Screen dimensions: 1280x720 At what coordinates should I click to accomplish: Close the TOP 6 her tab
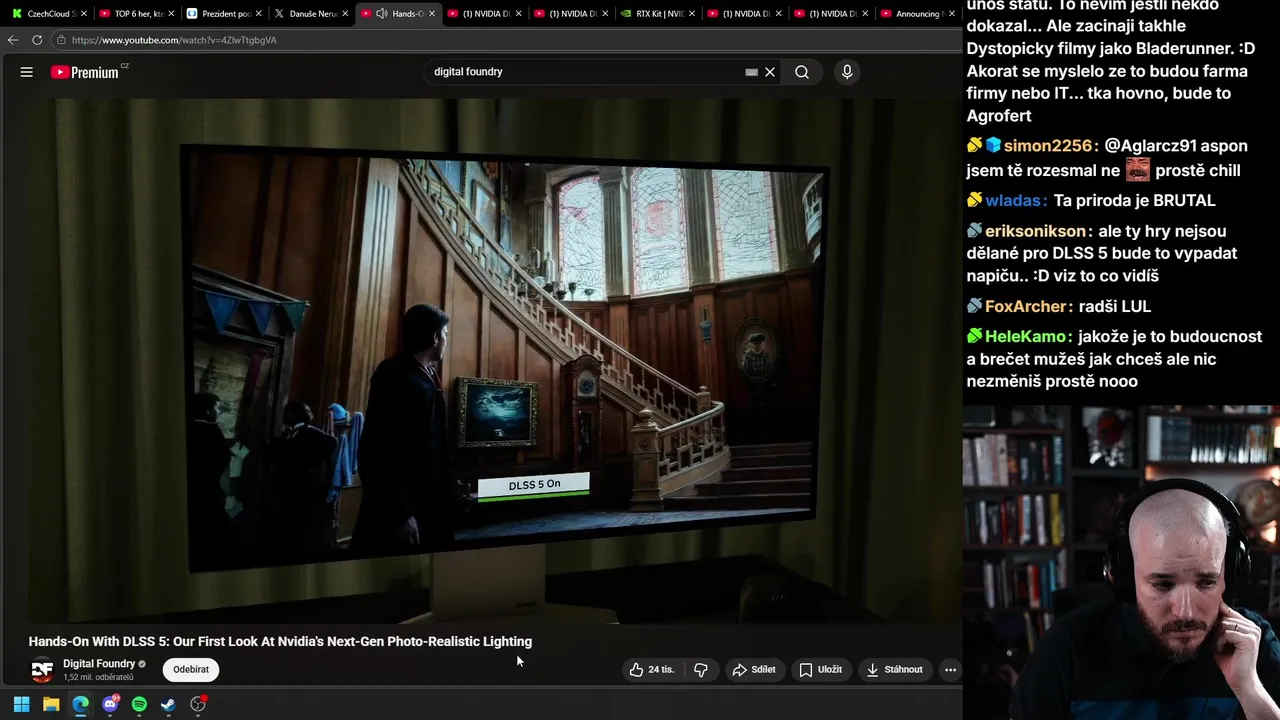click(172, 14)
